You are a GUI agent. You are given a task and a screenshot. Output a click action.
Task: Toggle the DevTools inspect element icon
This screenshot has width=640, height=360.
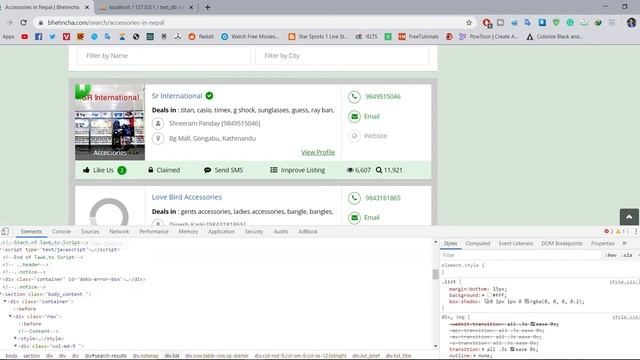coord(5,231)
